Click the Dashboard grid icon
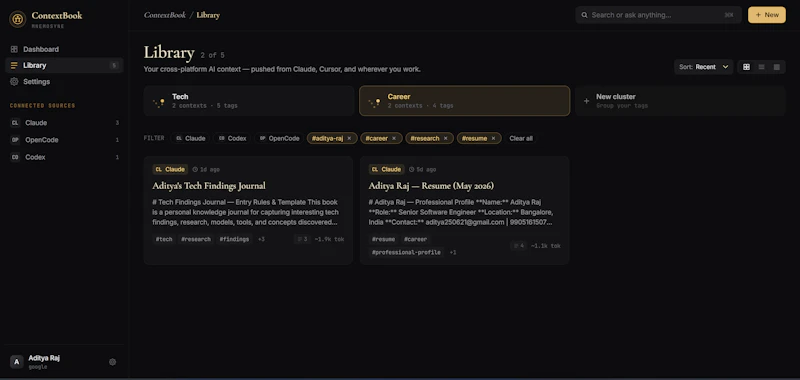This screenshot has width=800, height=380. coord(14,49)
